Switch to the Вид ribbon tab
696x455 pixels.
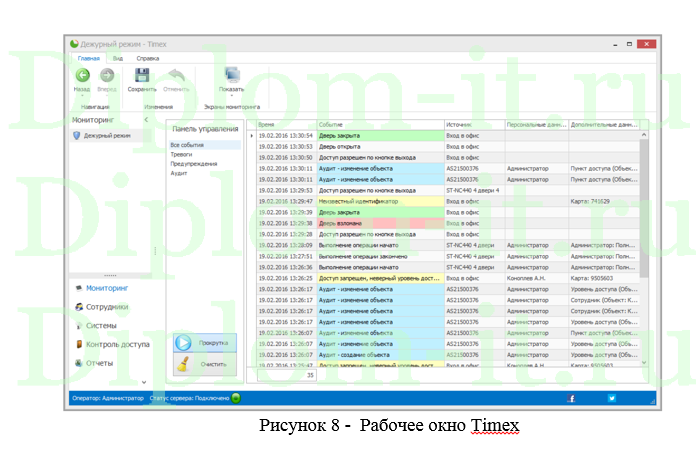click(118, 59)
